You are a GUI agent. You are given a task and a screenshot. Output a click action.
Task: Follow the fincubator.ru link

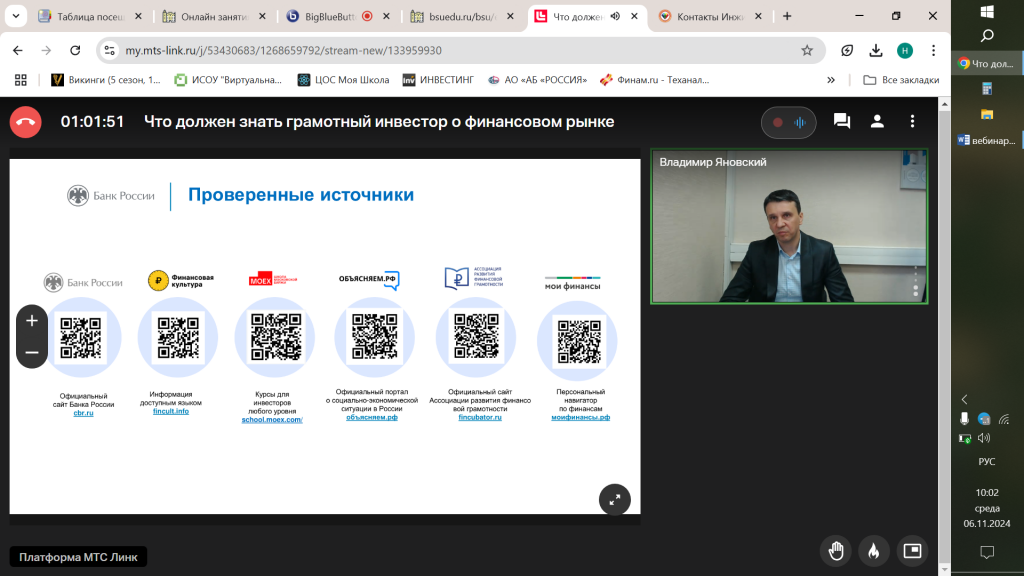(x=480, y=417)
